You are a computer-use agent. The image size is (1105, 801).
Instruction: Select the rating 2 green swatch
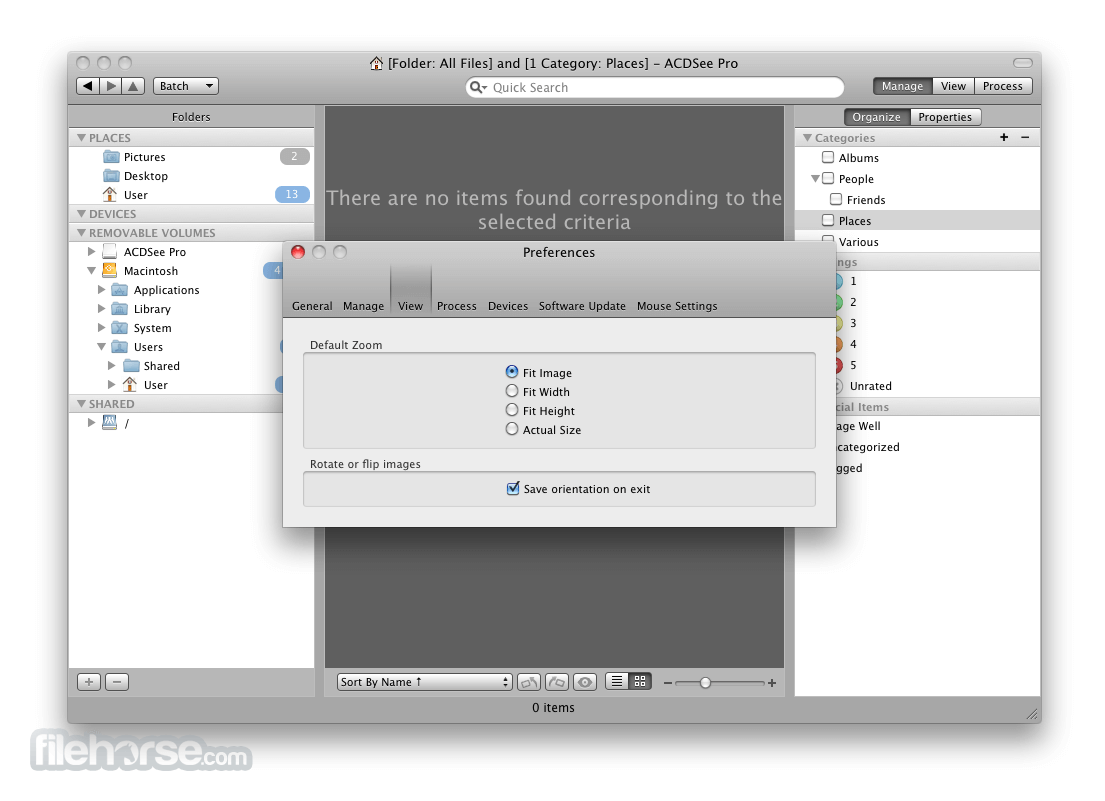point(839,302)
